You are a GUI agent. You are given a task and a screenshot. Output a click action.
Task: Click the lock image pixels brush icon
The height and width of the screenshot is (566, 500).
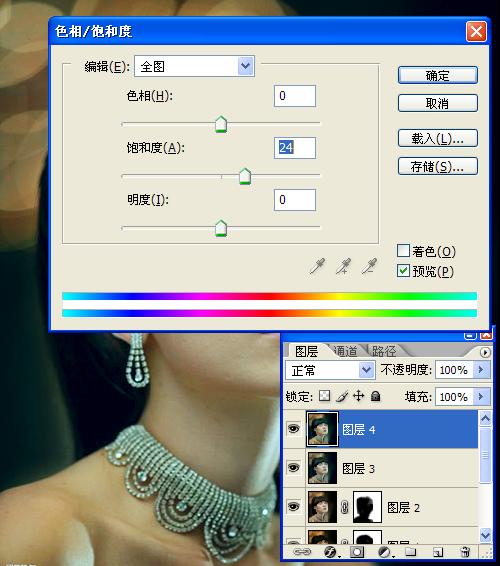pyautogui.click(x=342, y=396)
